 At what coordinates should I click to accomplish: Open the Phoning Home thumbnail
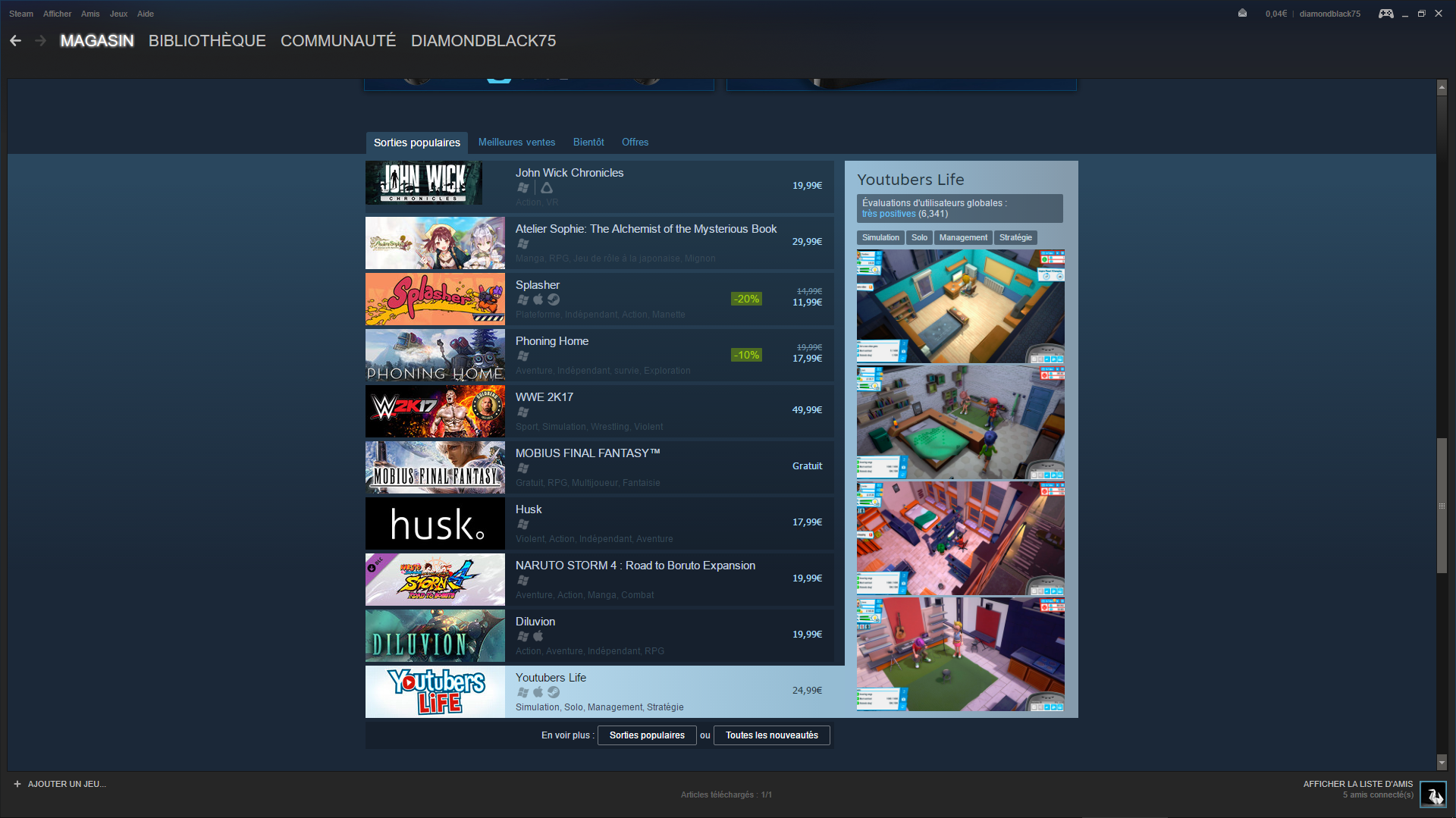(x=435, y=356)
